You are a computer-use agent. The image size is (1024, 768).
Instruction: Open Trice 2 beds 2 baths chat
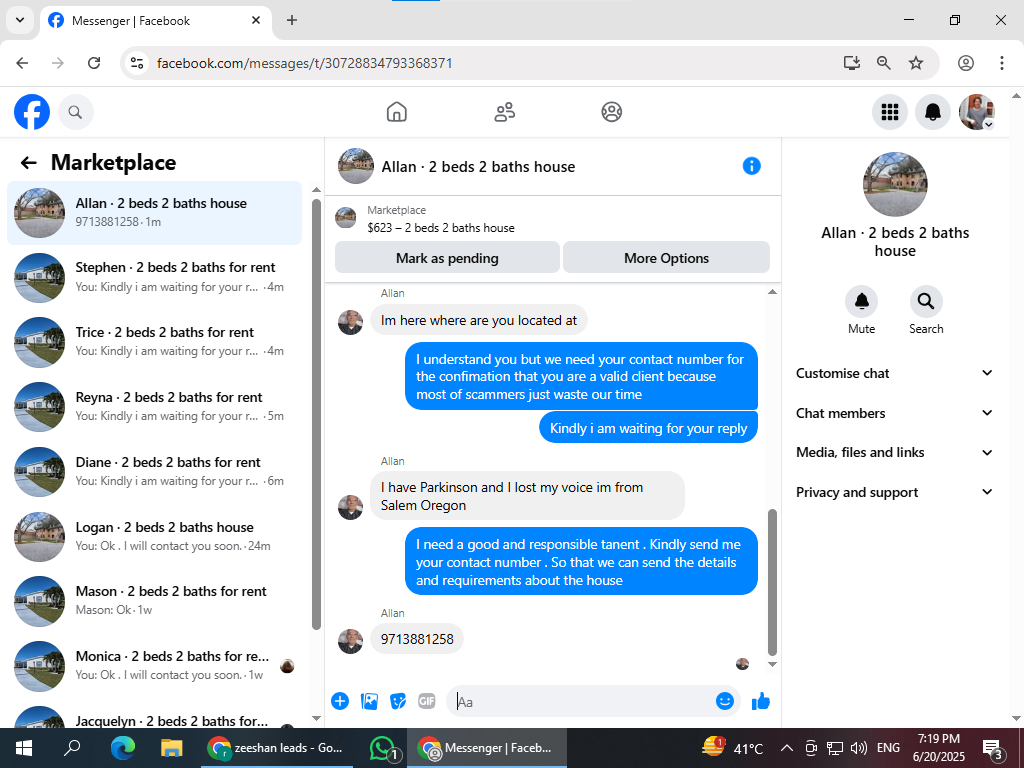tap(155, 342)
